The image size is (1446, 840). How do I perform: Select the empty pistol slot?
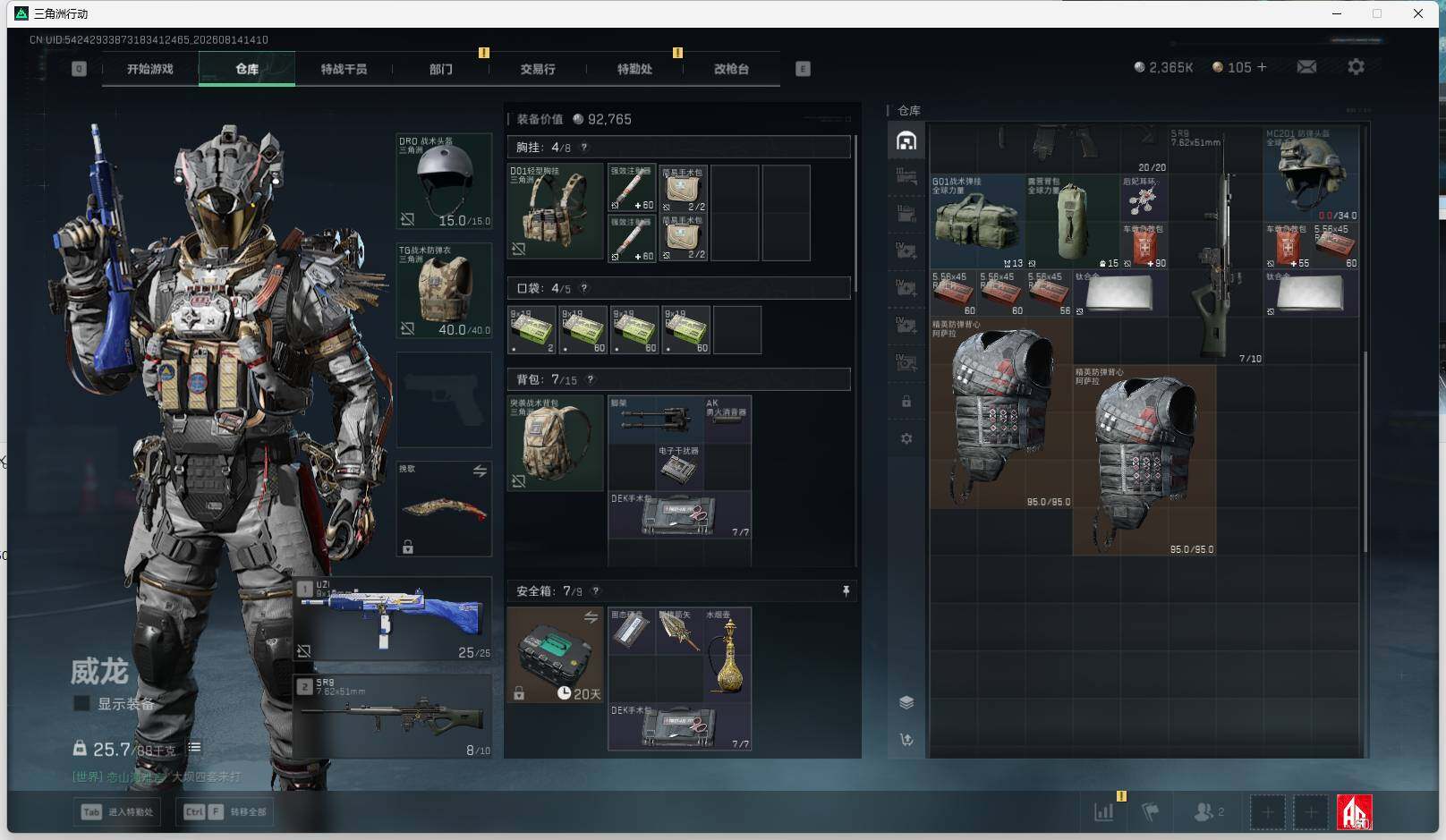point(444,400)
